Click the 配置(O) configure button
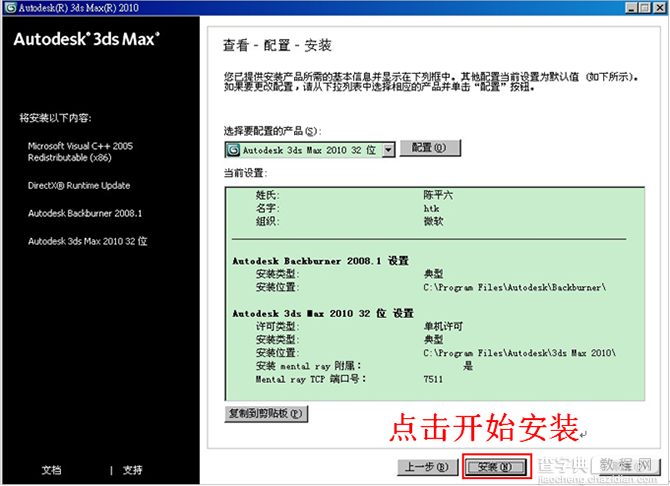 (x=430, y=148)
